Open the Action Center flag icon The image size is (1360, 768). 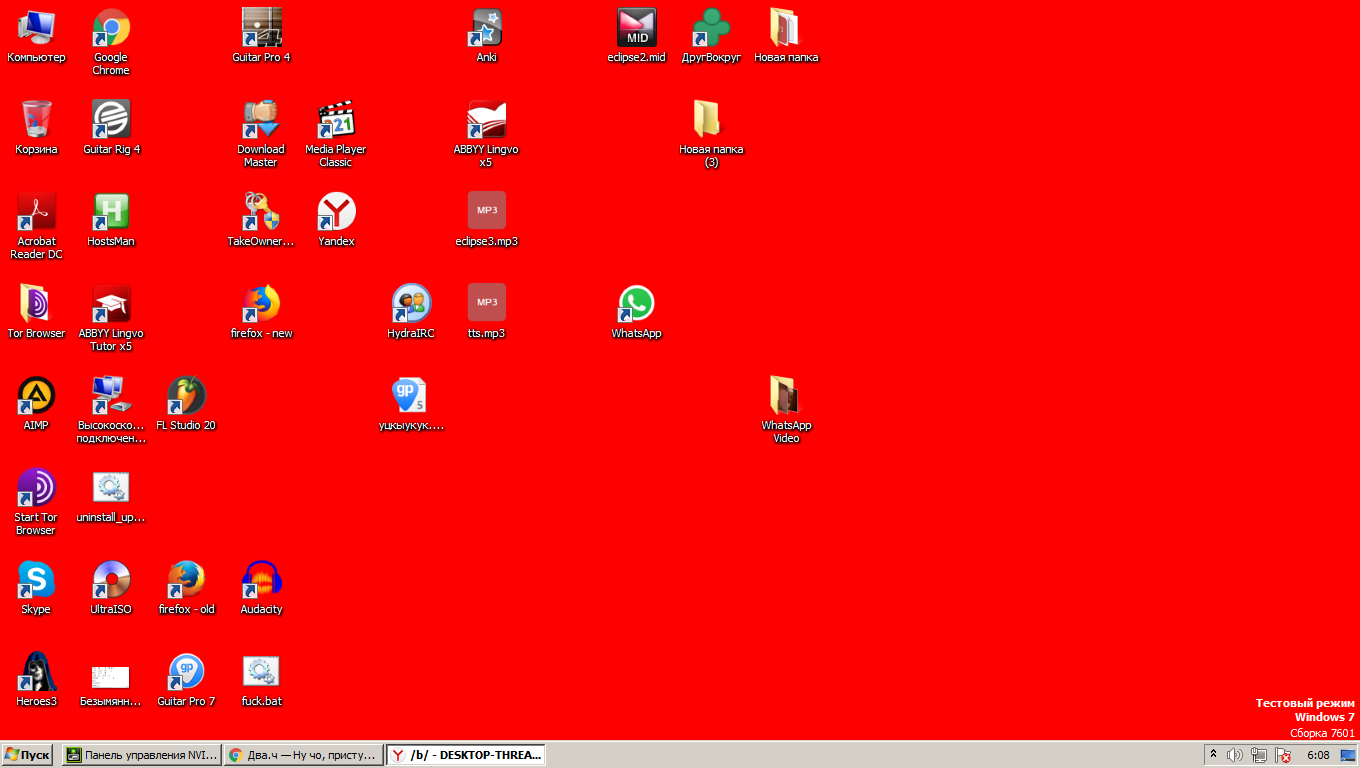tap(1282, 755)
